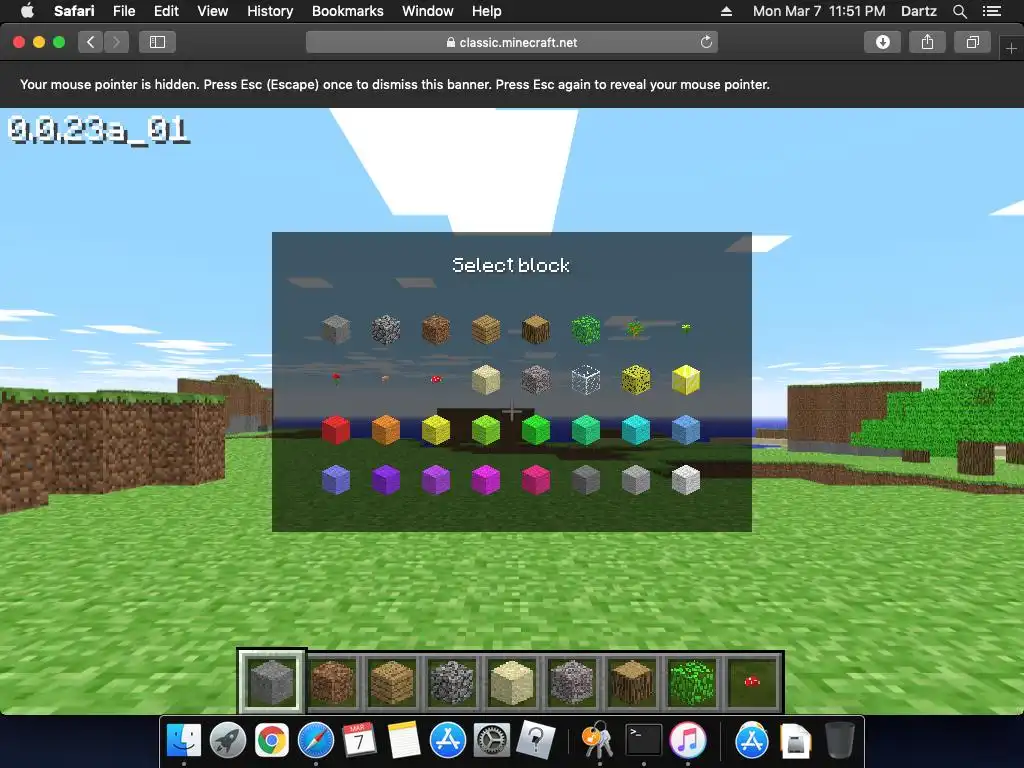Screen dimensions: 1024x768
Task: Go forward with Safari's forward arrow
Action: click(x=116, y=42)
